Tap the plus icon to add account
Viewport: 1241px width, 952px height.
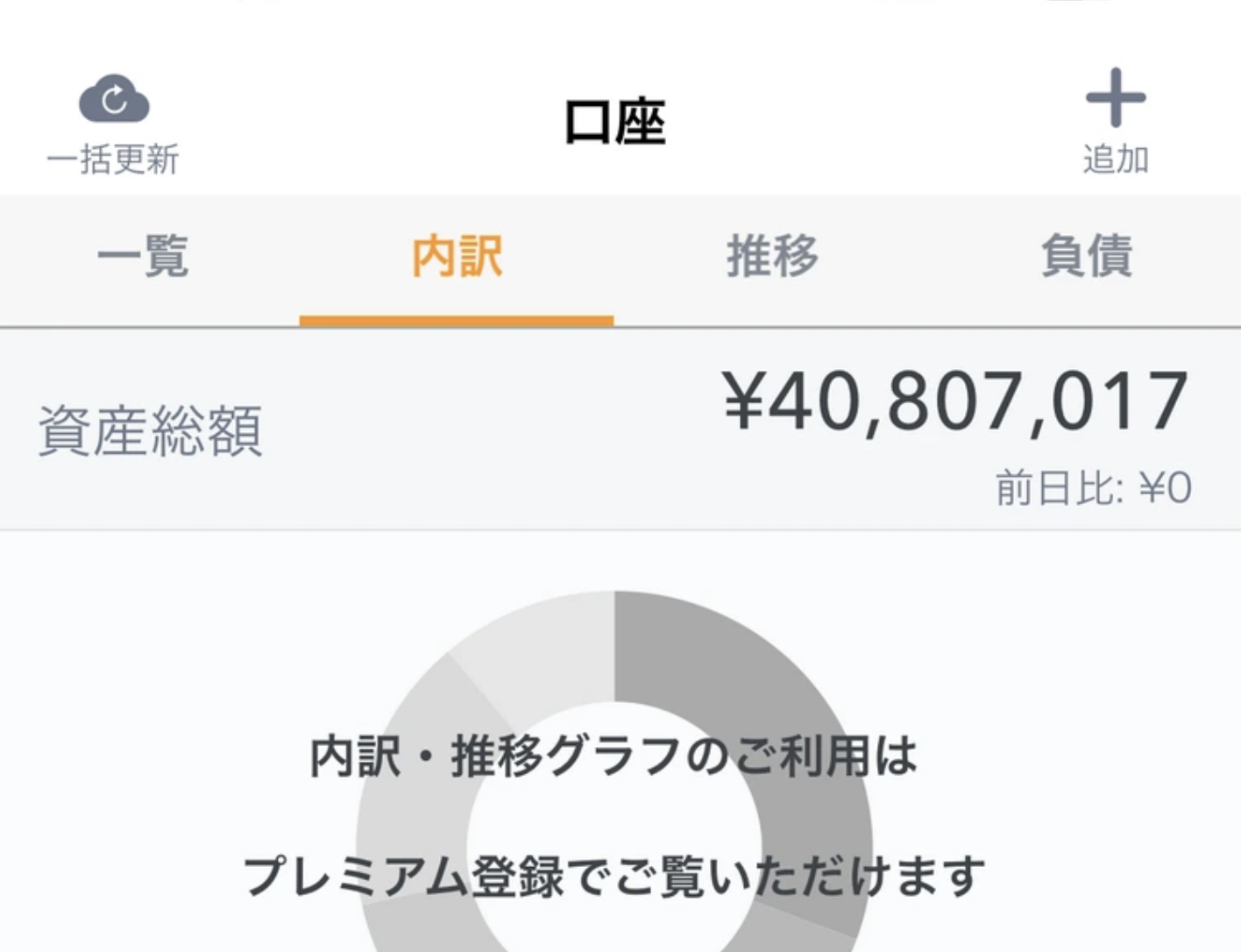[1116, 97]
